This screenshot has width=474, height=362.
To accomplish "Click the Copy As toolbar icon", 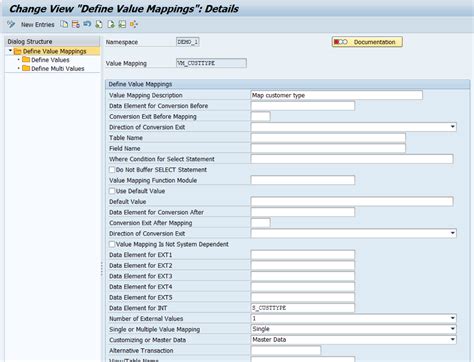I will tap(64, 24).
